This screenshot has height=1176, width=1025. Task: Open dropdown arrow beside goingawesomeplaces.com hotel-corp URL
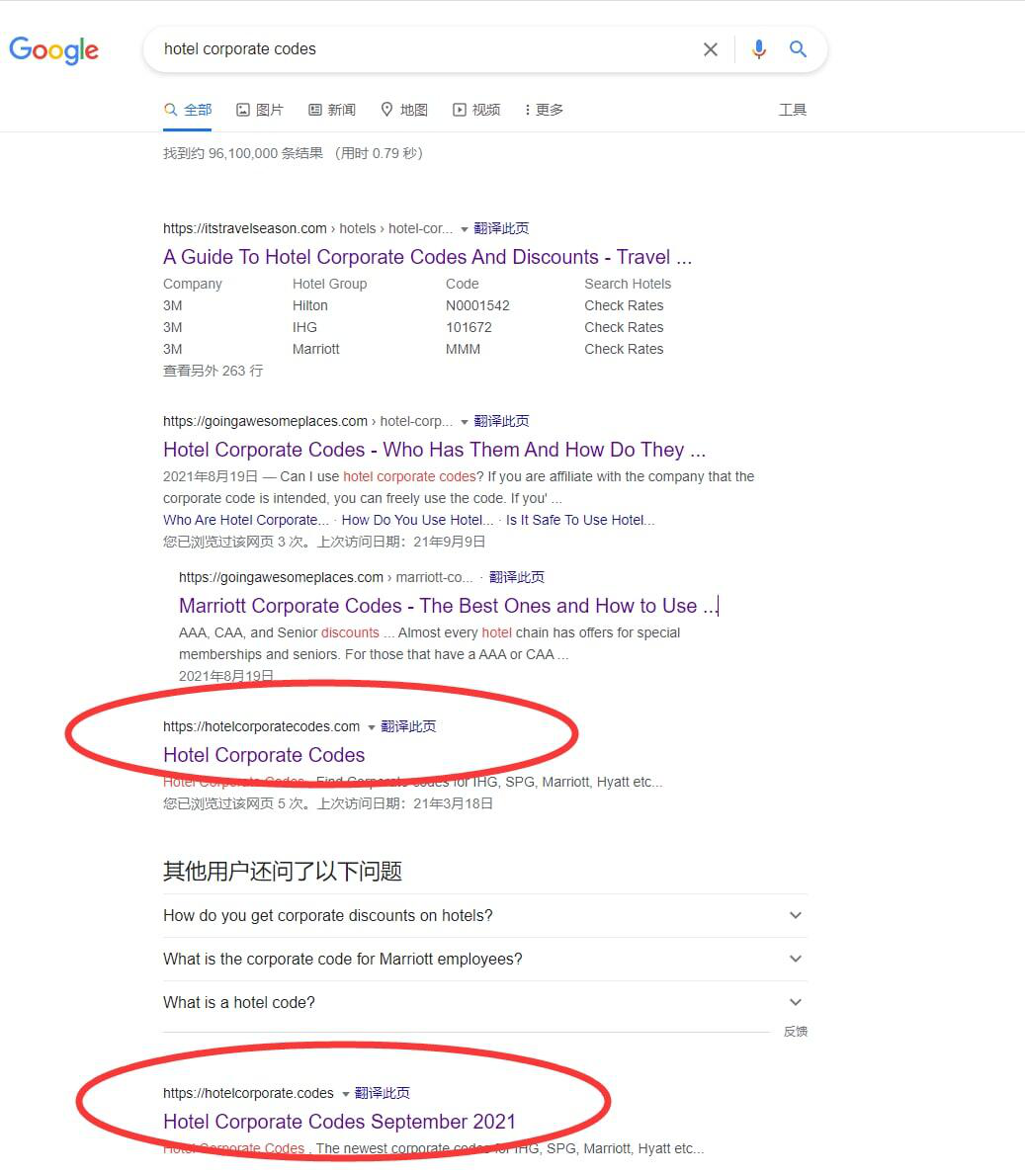click(x=464, y=422)
